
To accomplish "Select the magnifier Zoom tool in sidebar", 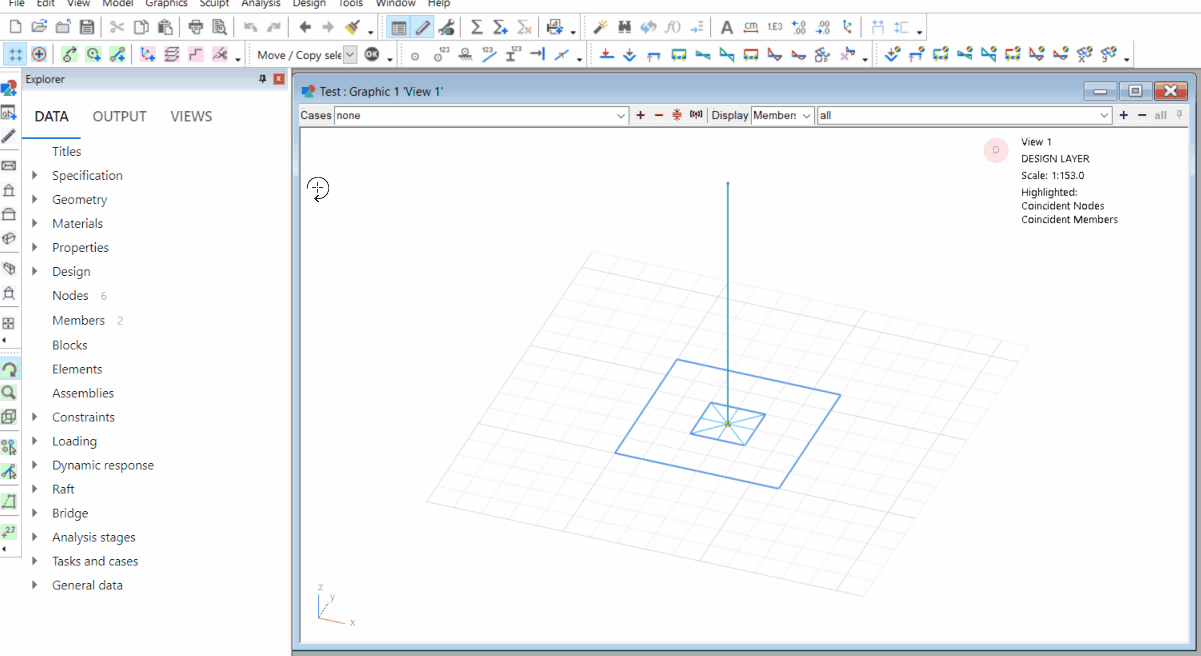I will [9, 393].
